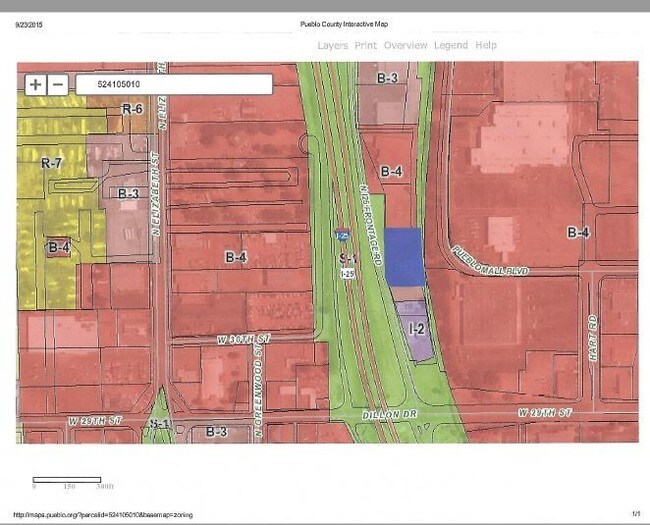Image resolution: width=650 pixels, height=525 pixels.
Task: Click the purple I-2 zoned parcel
Action: point(417,328)
